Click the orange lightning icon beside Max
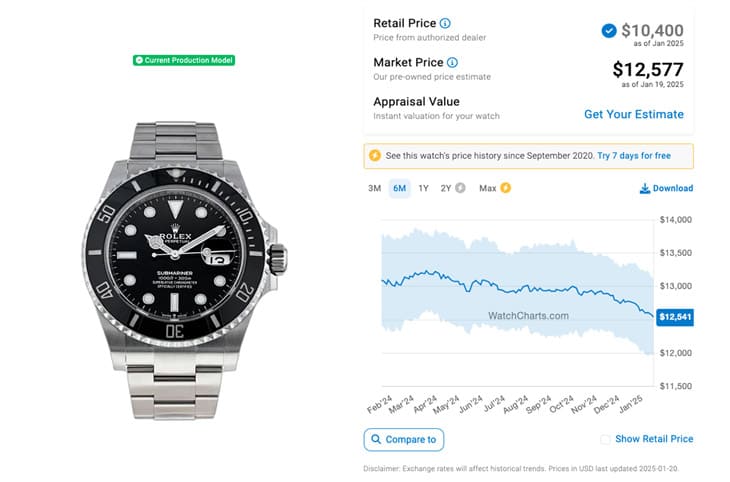The width and height of the screenshot is (730, 482). tap(505, 188)
